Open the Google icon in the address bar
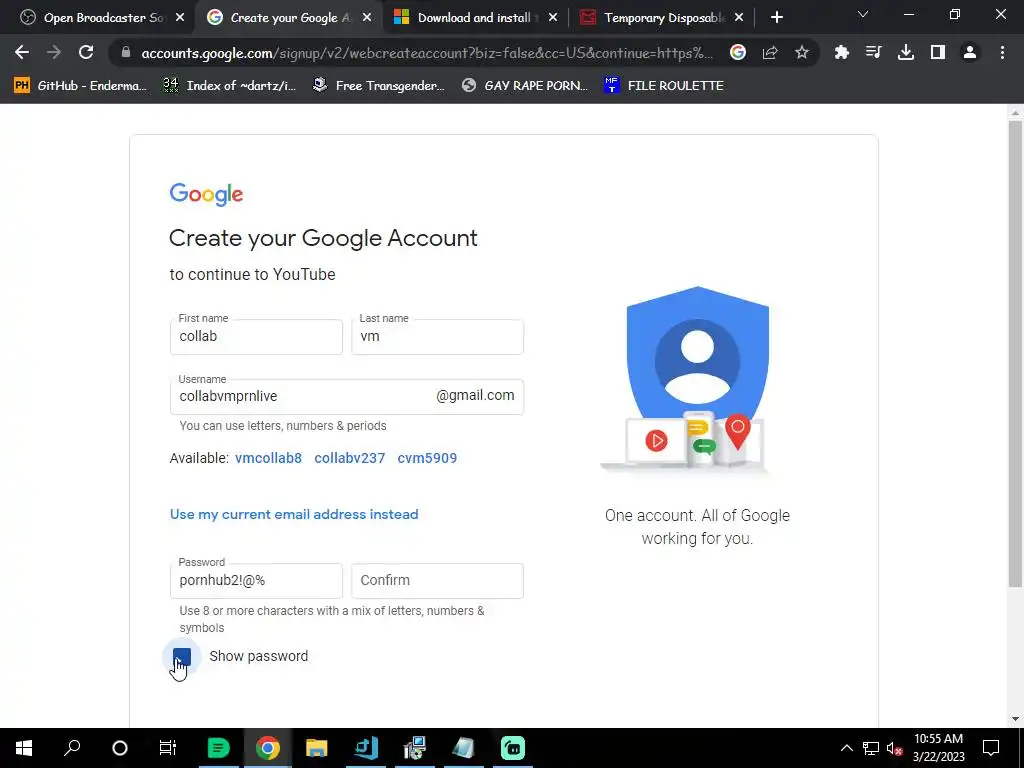The image size is (1024, 768). pos(738,52)
